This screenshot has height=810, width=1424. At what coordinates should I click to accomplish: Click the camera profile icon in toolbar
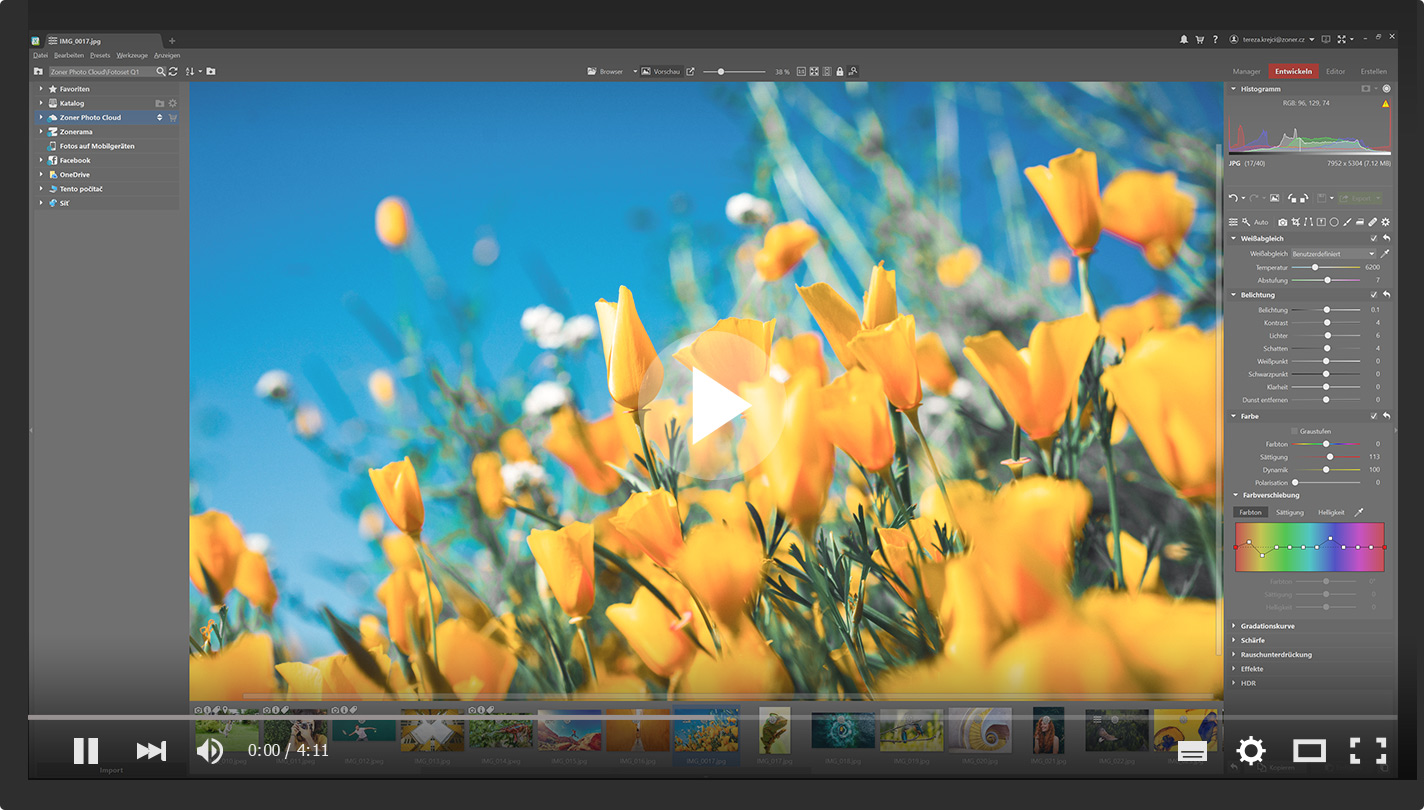[1283, 222]
